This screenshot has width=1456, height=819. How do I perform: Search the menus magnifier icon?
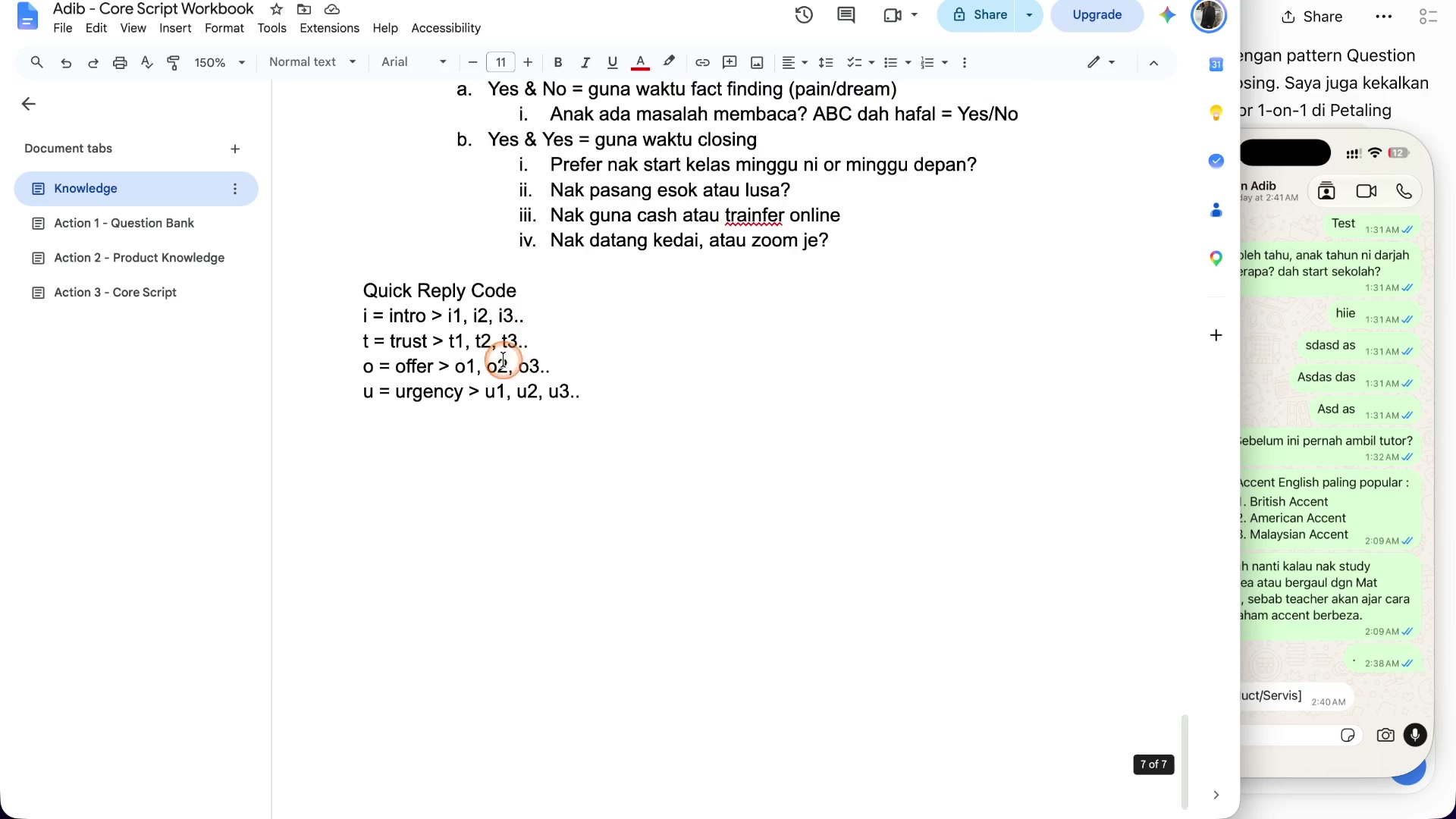click(36, 62)
